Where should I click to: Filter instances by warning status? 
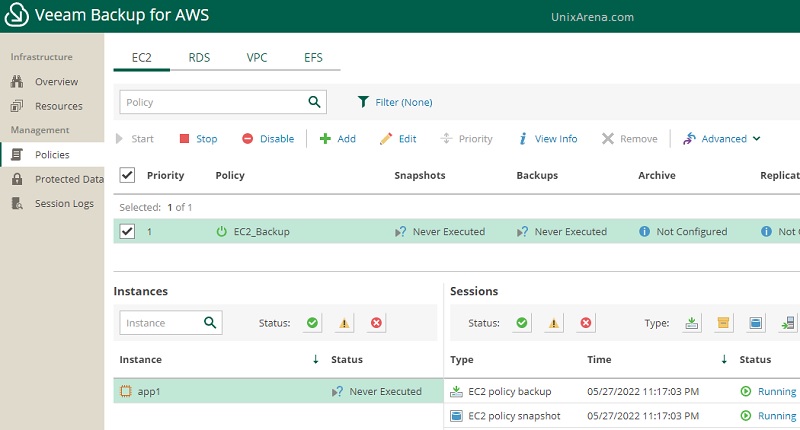[x=344, y=323]
